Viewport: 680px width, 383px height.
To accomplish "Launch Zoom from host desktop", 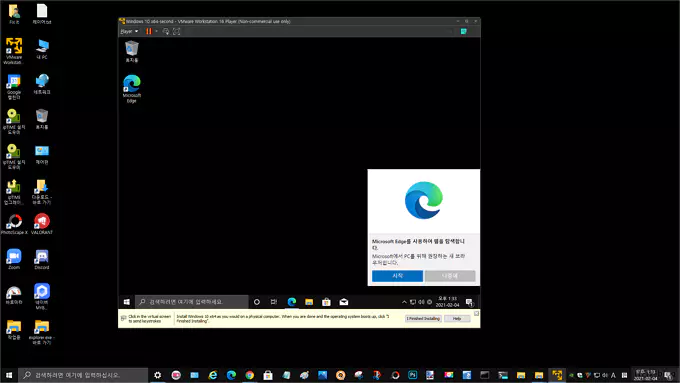I will (14, 259).
